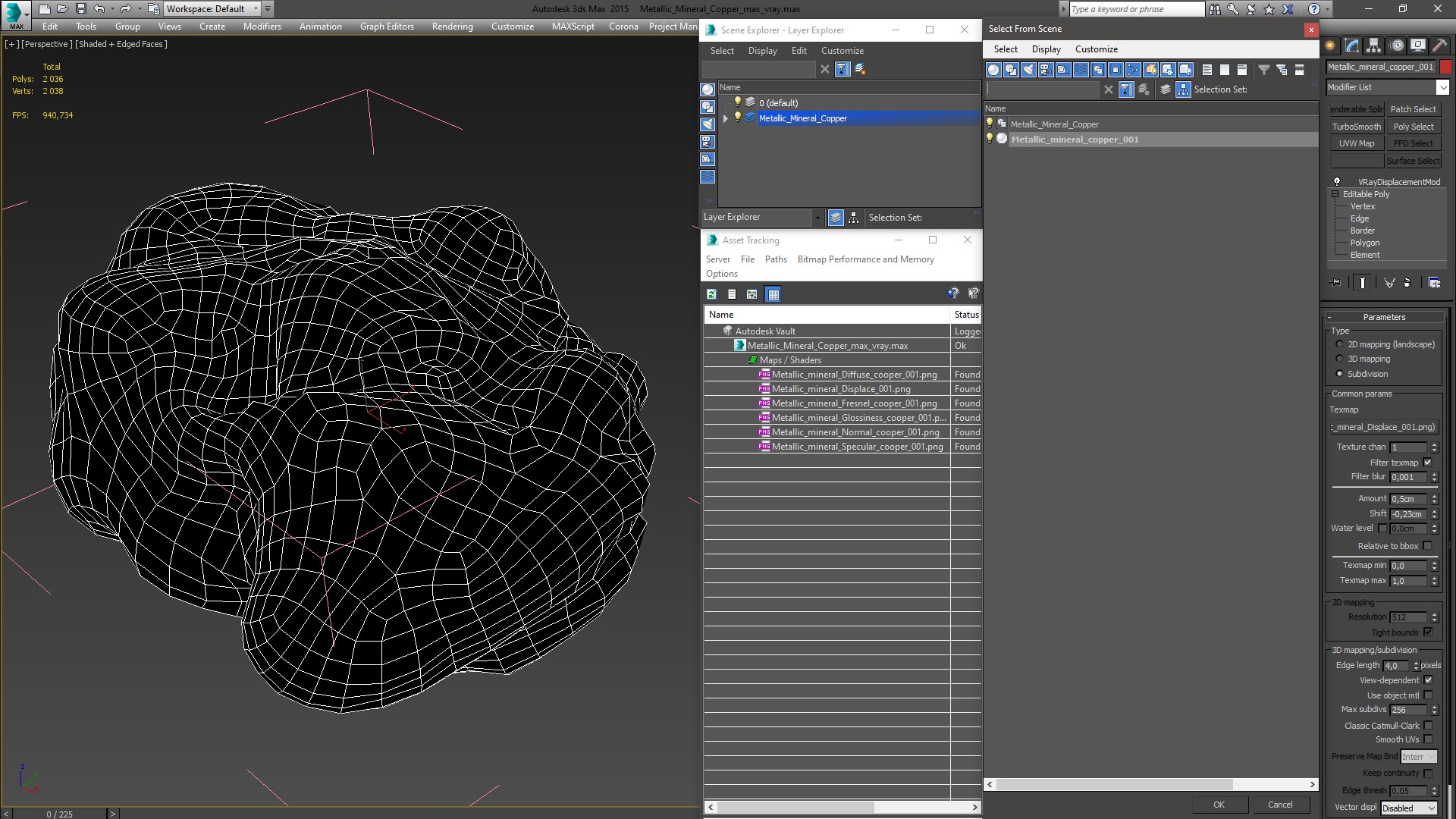Viewport: 1456px width, 819px height.
Task: Click Cancel in Select From Scene
Action: click(1280, 805)
